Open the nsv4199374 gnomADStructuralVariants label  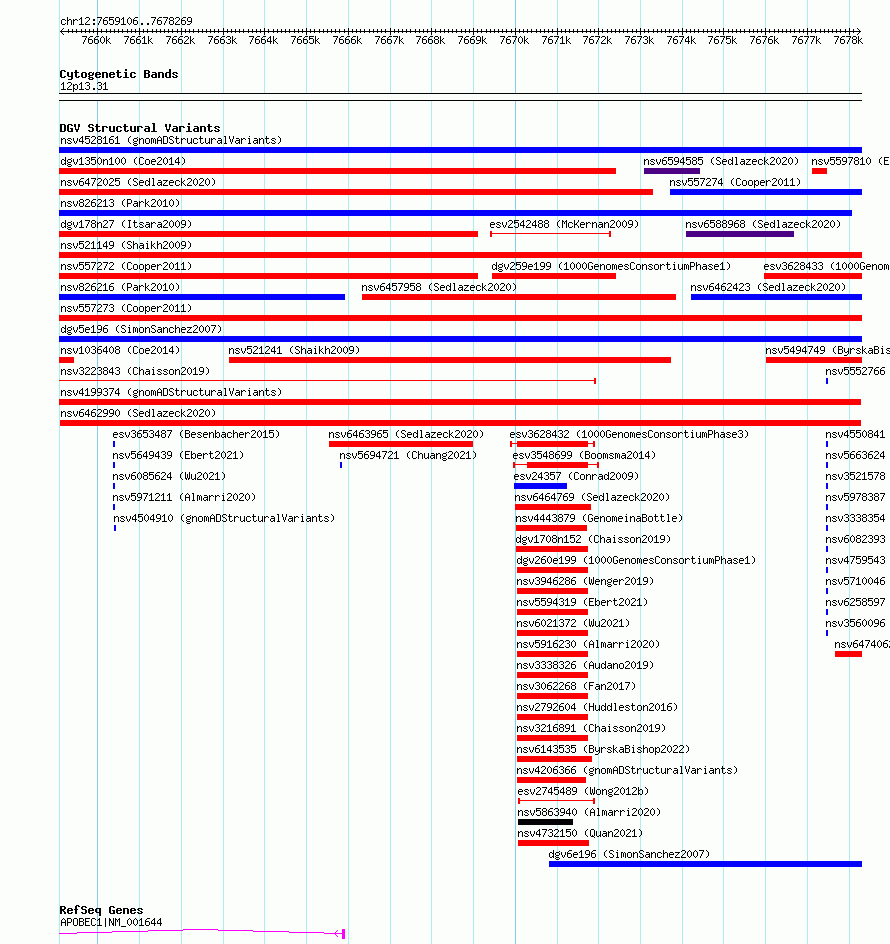pyautogui.click(x=171, y=393)
